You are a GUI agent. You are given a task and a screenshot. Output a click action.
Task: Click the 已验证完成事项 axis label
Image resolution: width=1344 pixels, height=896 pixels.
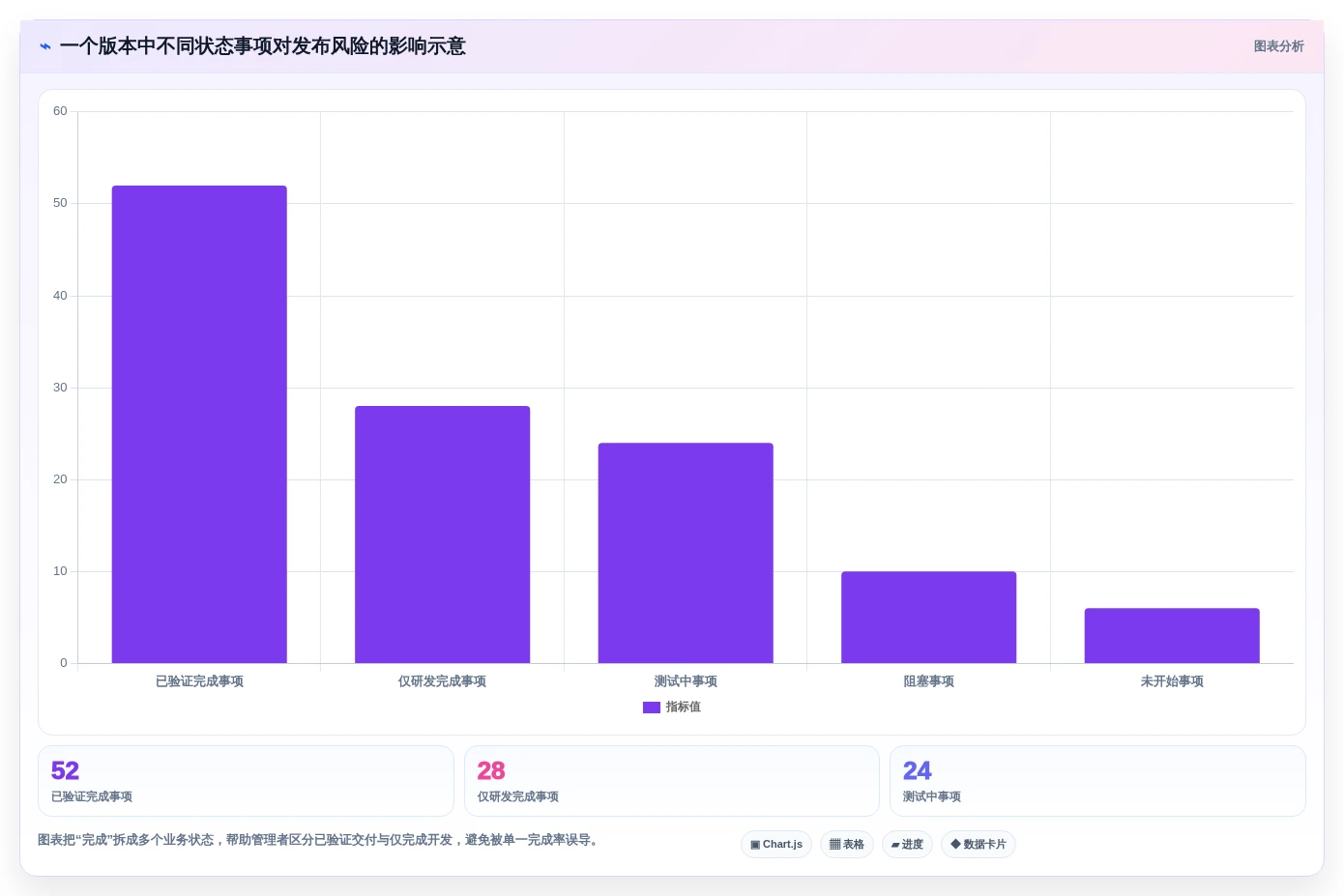click(x=199, y=681)
